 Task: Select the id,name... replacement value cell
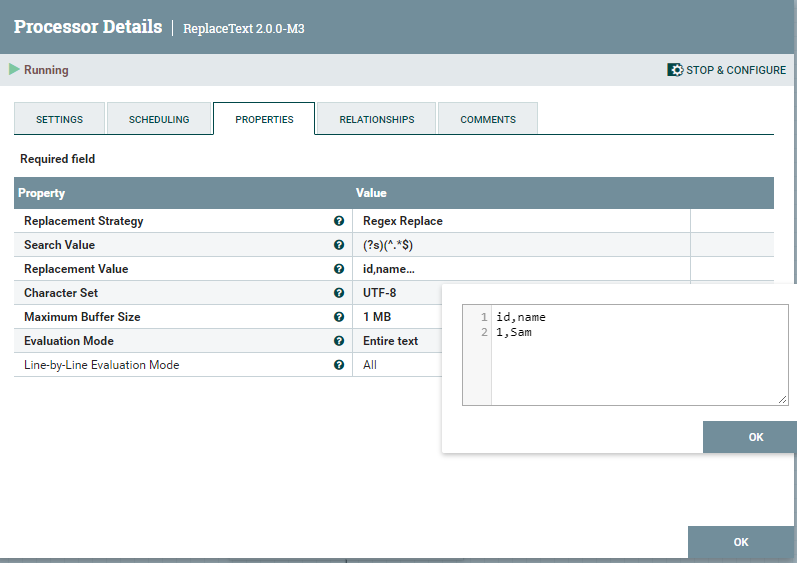point(521,269)
